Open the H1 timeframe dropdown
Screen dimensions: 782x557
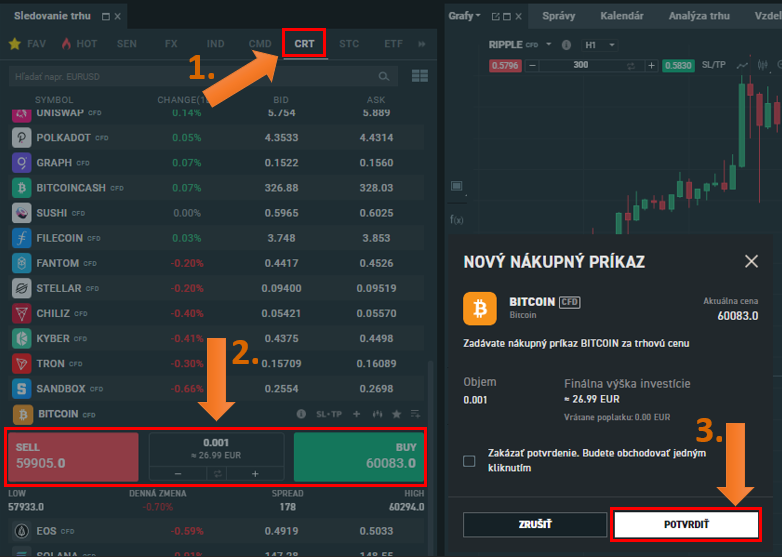coord(600,45)
